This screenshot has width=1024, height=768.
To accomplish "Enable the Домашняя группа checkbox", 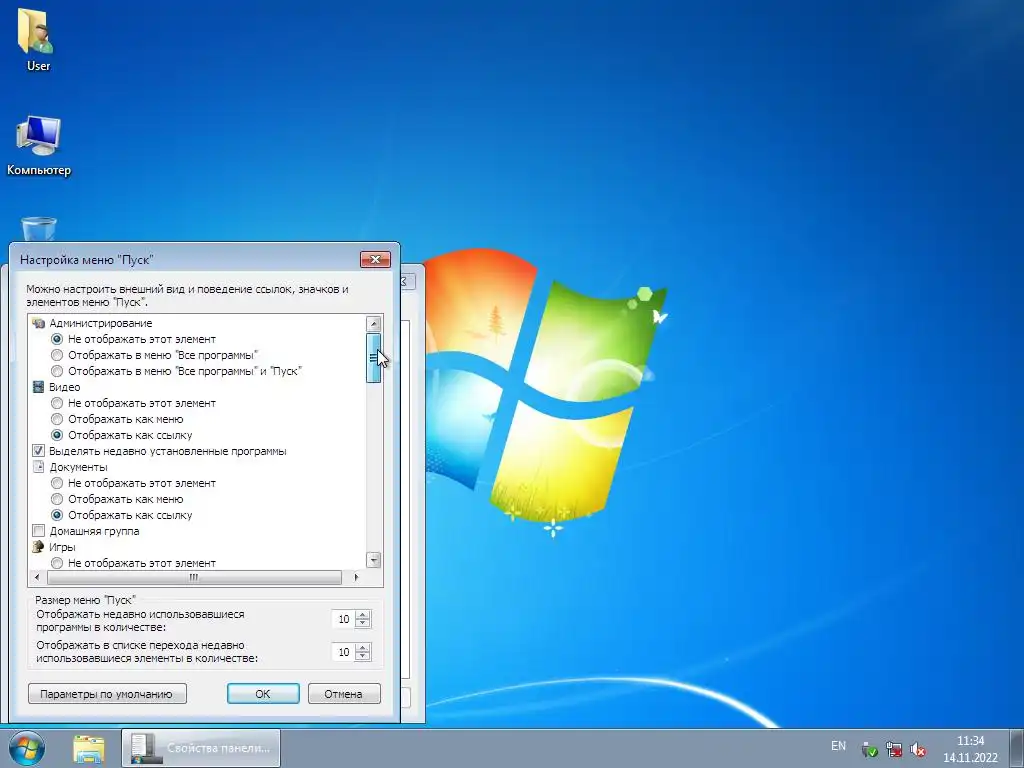I will point(39,531).
